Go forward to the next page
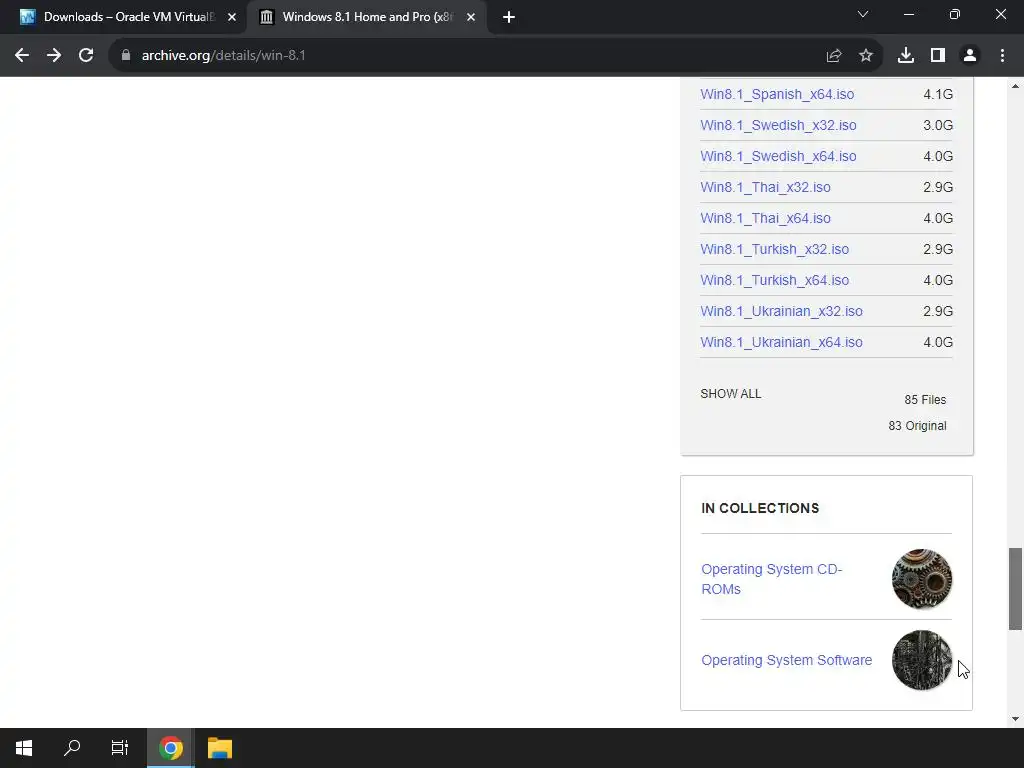This screenshot has width=1024, height=768. (54, 56)
